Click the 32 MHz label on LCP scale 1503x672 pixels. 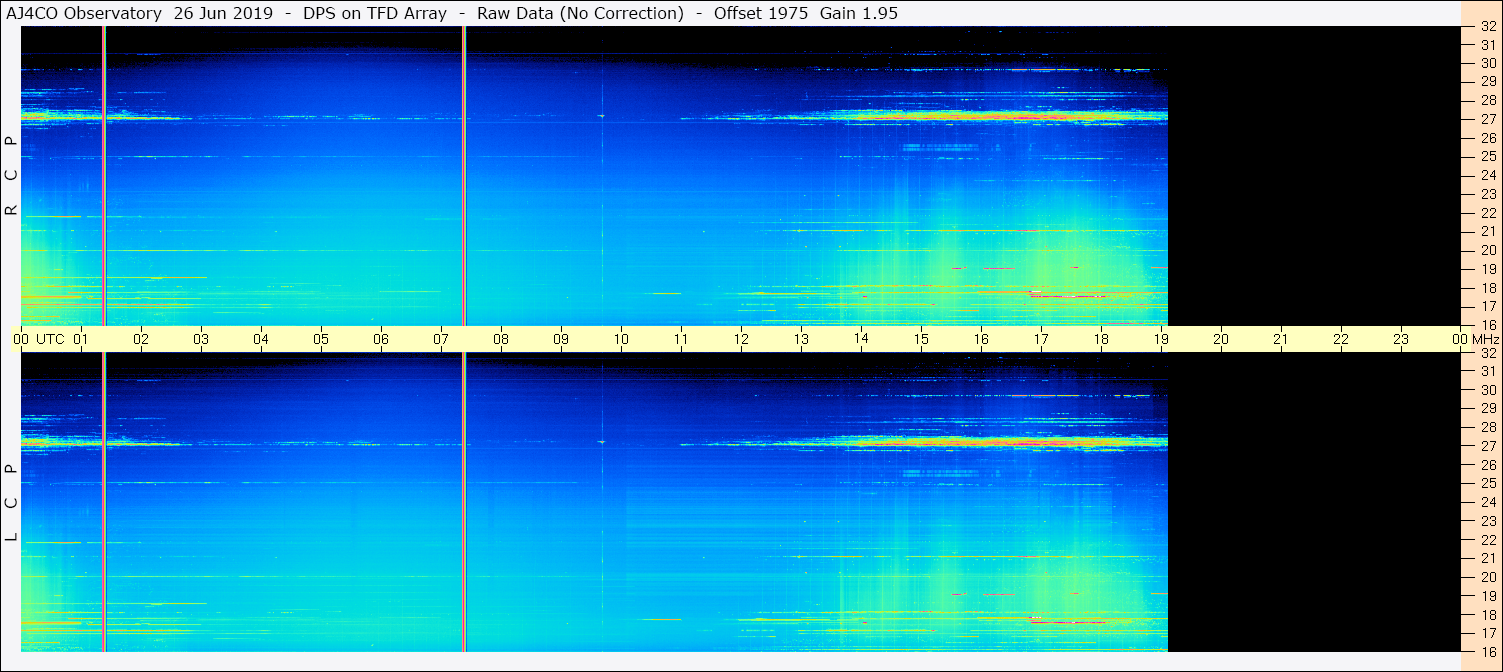pos(1488,353)
